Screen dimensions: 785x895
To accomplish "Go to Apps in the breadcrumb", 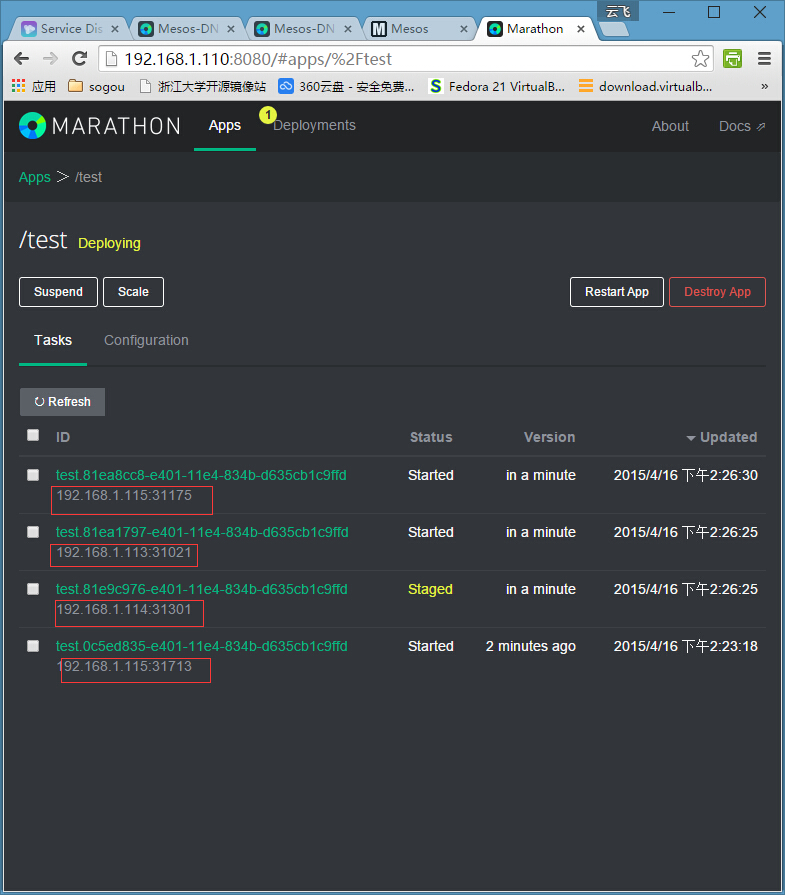I will pyautogui.click(x=35, y=177).
